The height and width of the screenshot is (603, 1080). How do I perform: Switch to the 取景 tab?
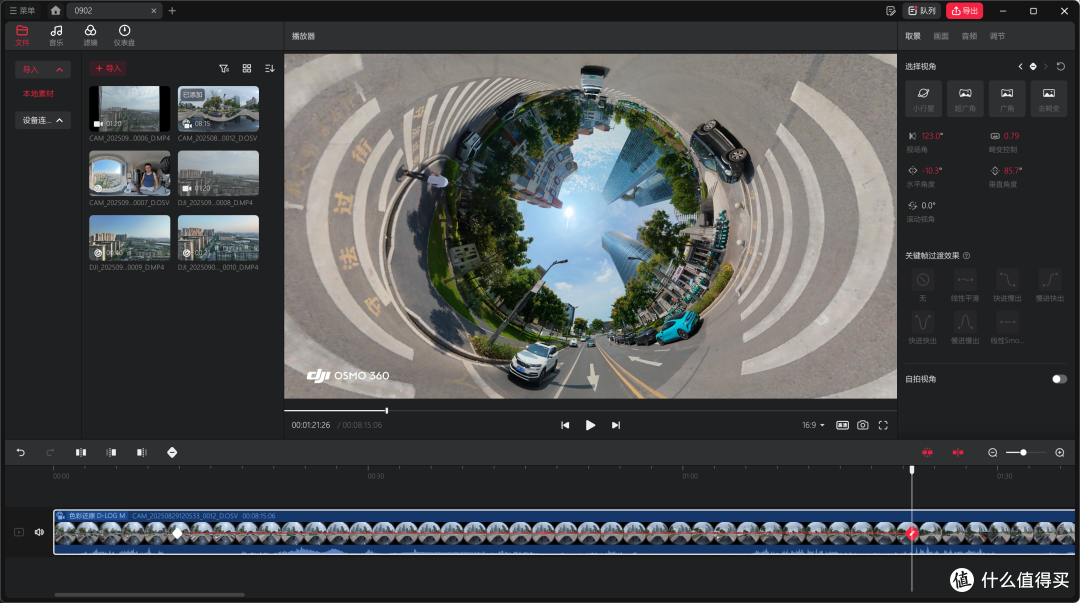point(913,36)
